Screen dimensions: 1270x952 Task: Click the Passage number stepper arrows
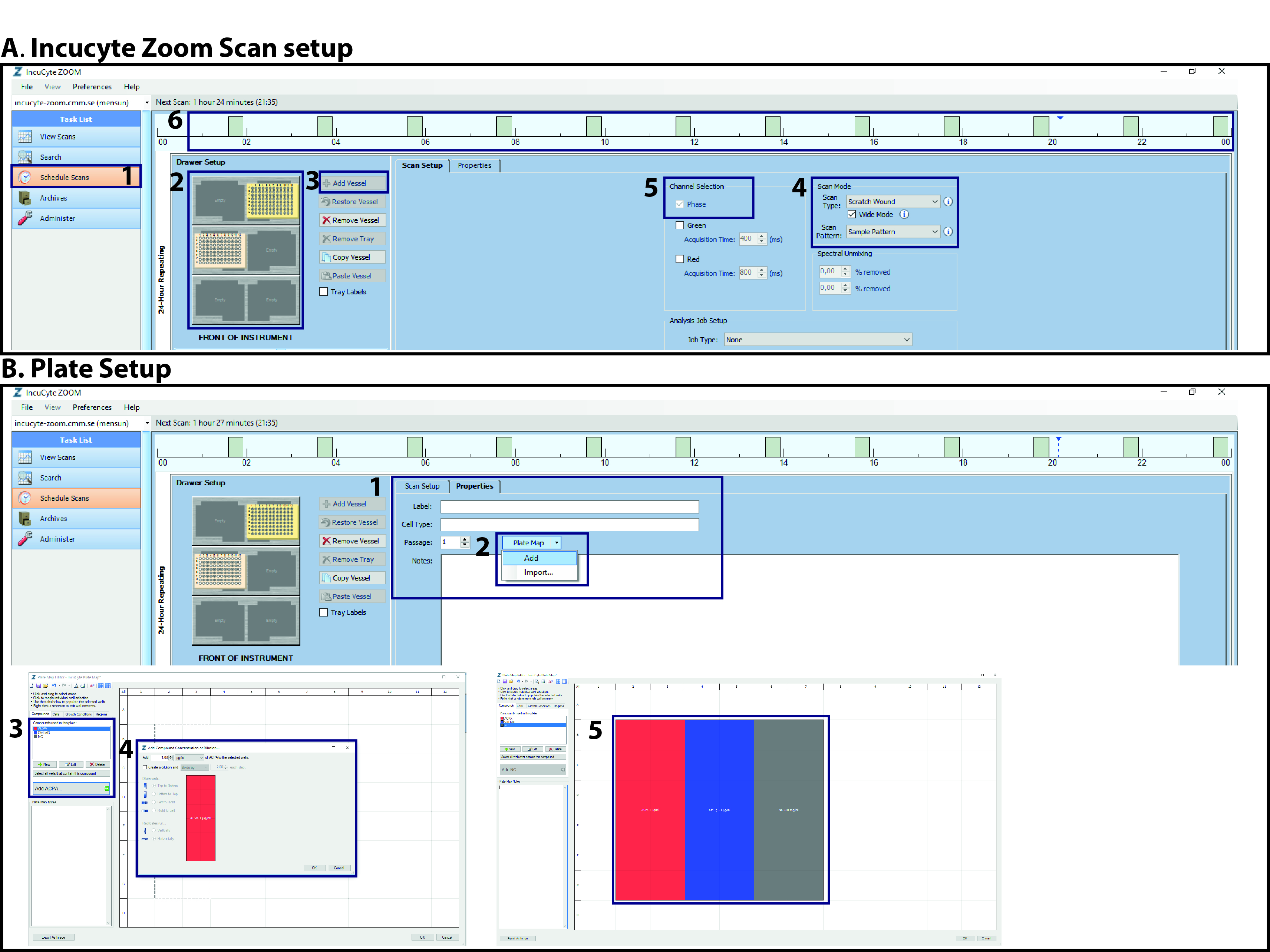pos(465,542)
